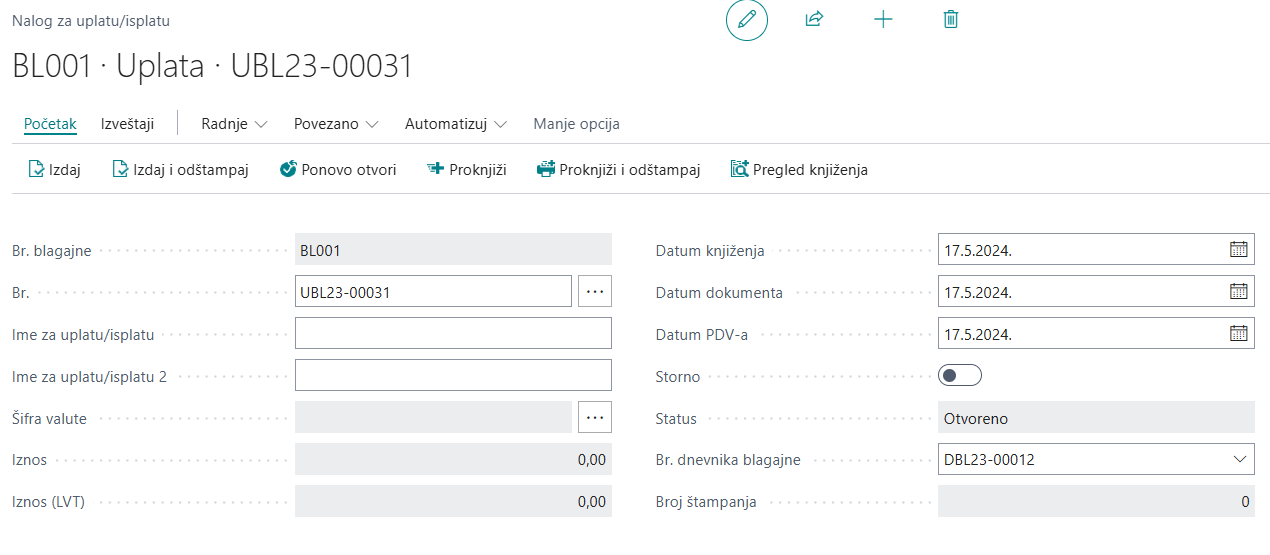1270x555 pixels.
Task: Click the Pregled knjiženja button label
Action: point(810,170)
